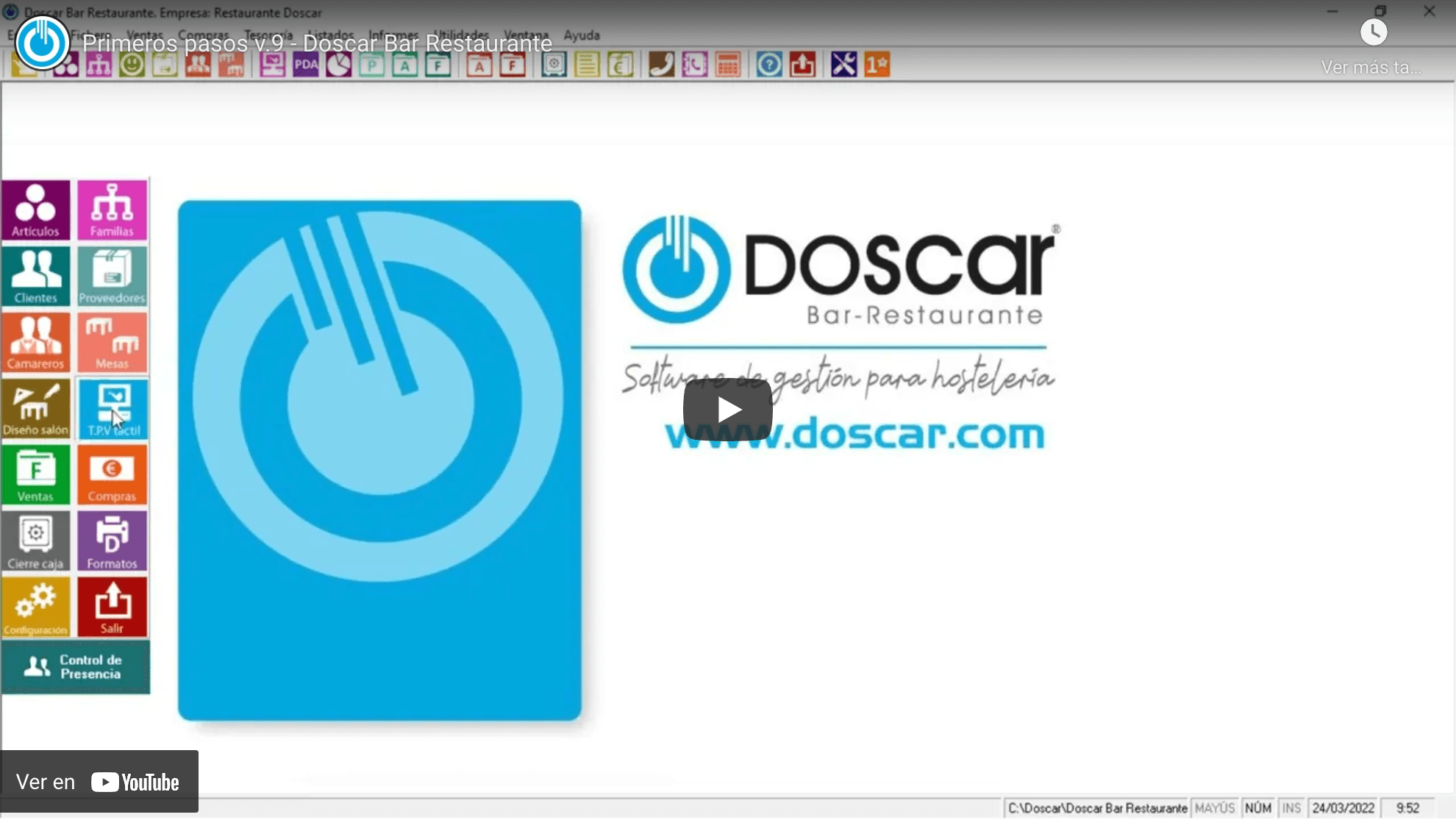Click the green F document toolbar icon
The image size is (1456, 820).
pyautogui.click(x=438, y=65)
